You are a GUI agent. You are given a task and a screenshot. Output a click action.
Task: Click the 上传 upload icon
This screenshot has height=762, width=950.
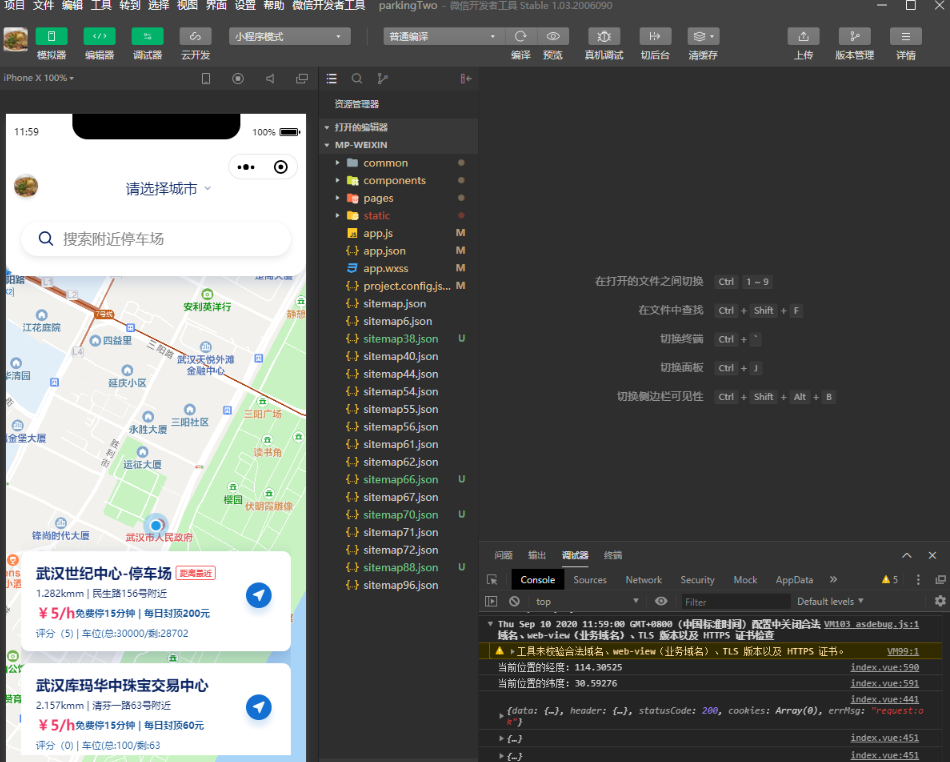pos(803,37)
